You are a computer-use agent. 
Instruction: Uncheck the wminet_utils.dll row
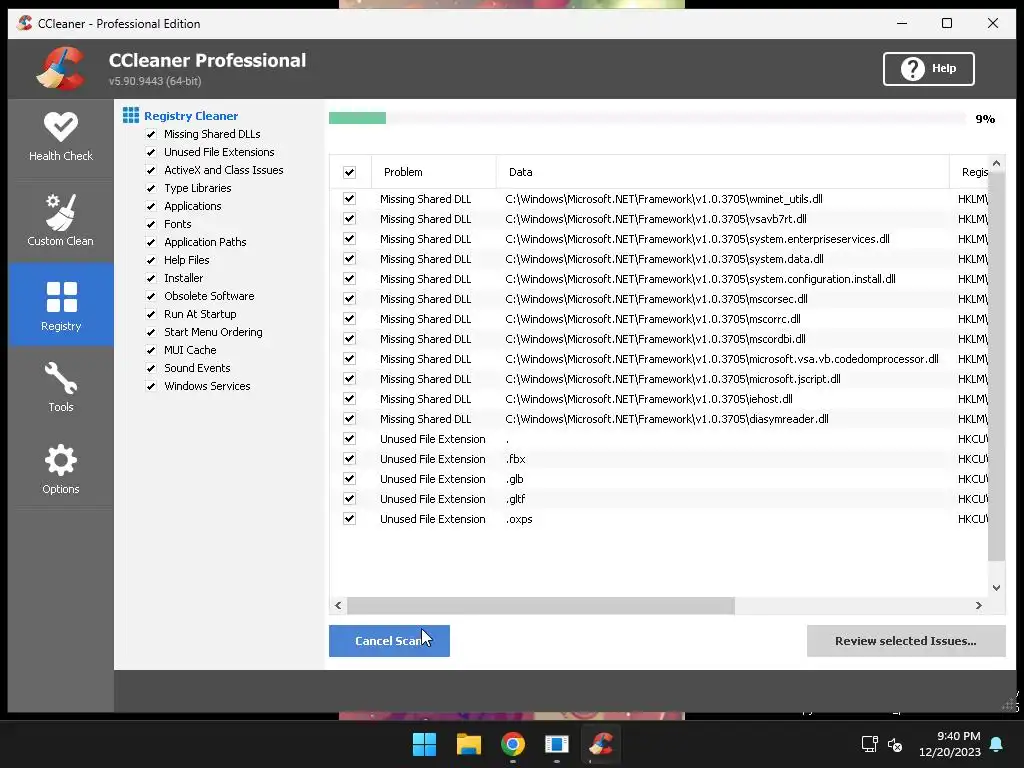click(349, 199)
